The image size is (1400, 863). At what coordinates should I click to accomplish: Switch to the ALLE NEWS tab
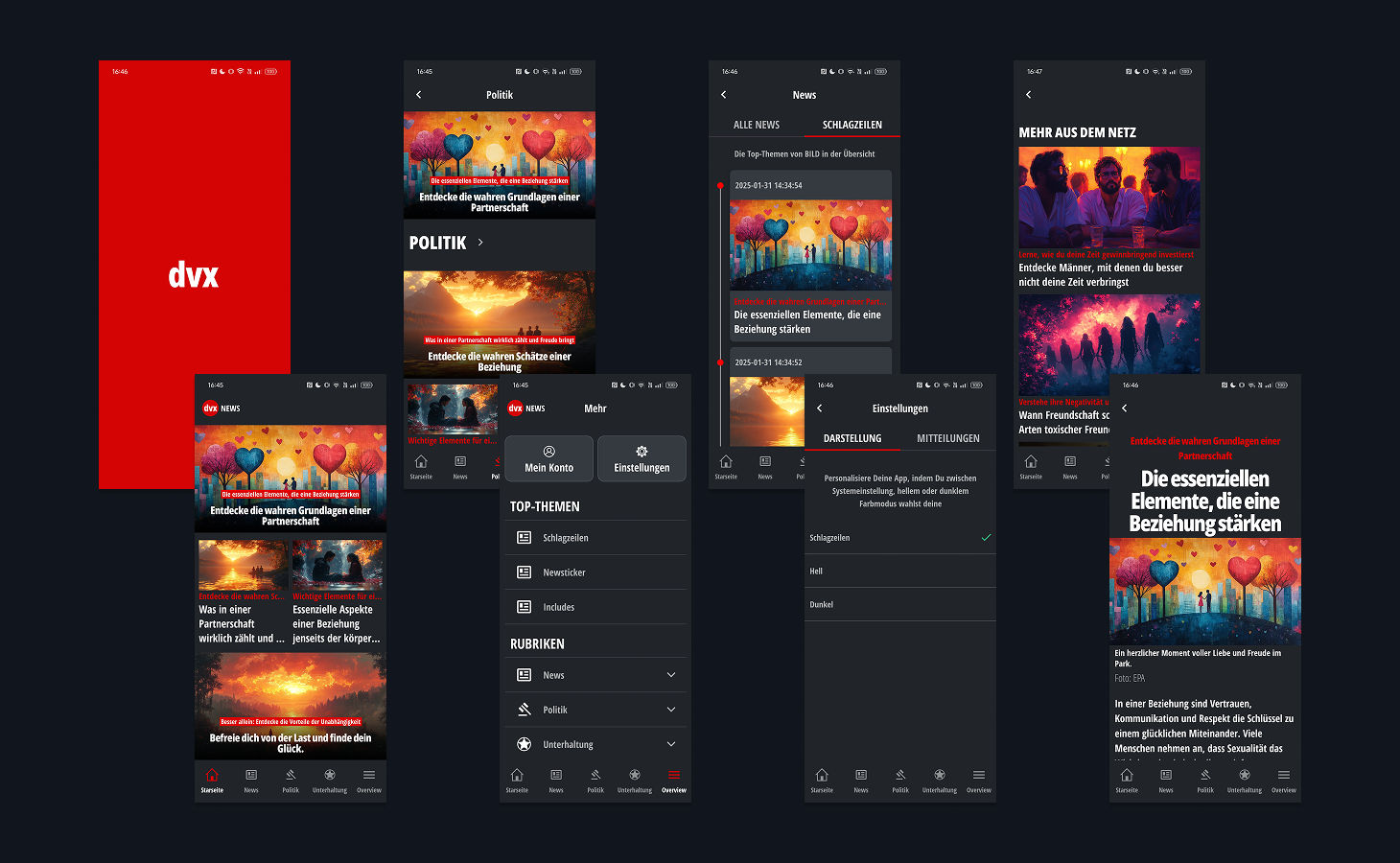tap(757, 125)
